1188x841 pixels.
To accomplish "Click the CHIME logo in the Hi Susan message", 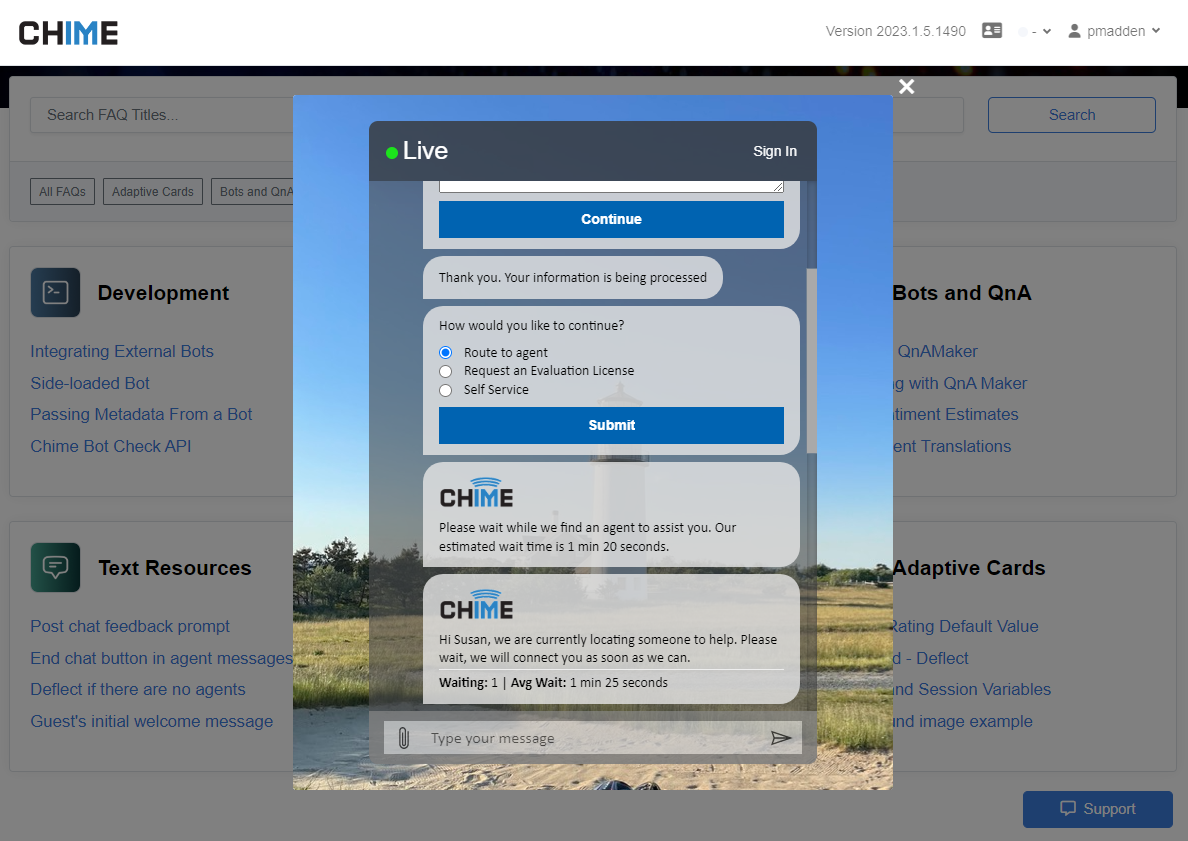I will pos(477,605).
